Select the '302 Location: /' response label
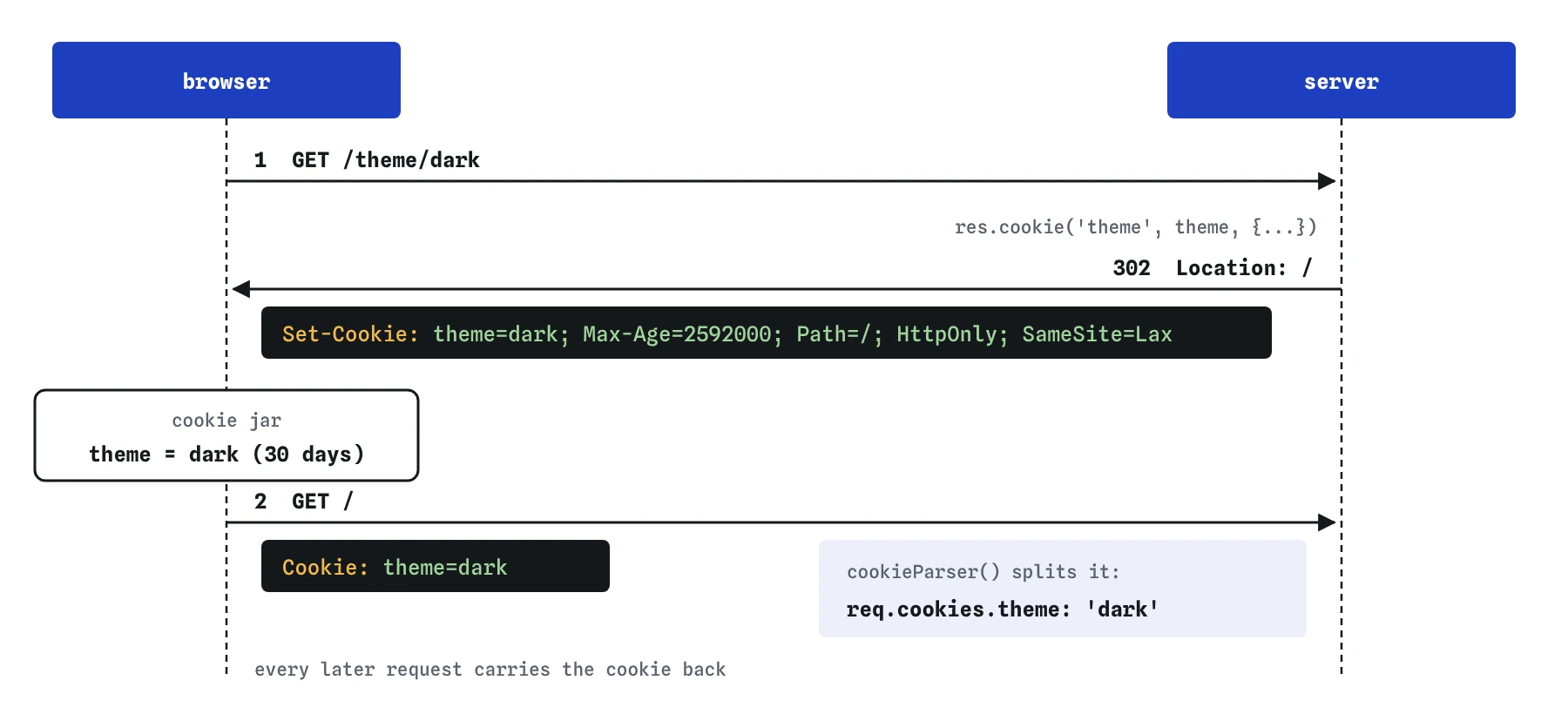1568x714 pixels. tap(1213, 268)
